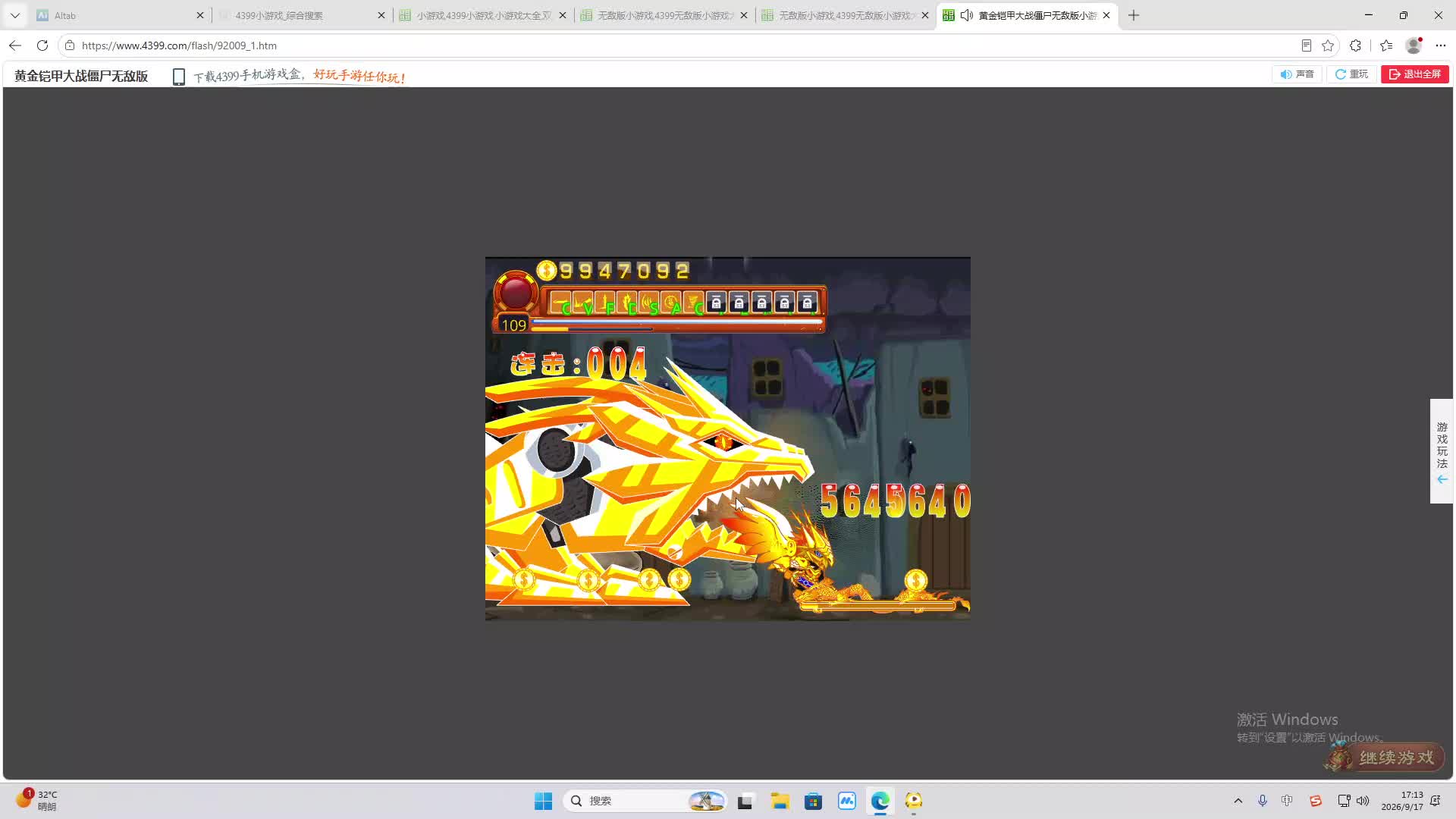Open the 下载4399手机游戏盒 promo link
This screenshot has height=819, width=1456.
300,76
